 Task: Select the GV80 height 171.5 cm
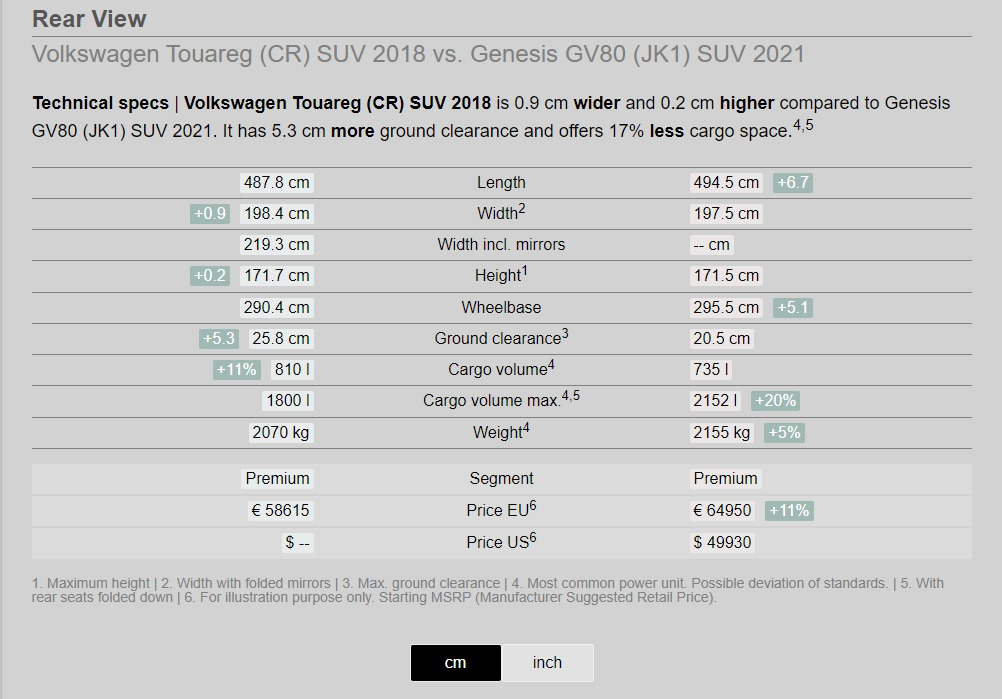(726, 275)
